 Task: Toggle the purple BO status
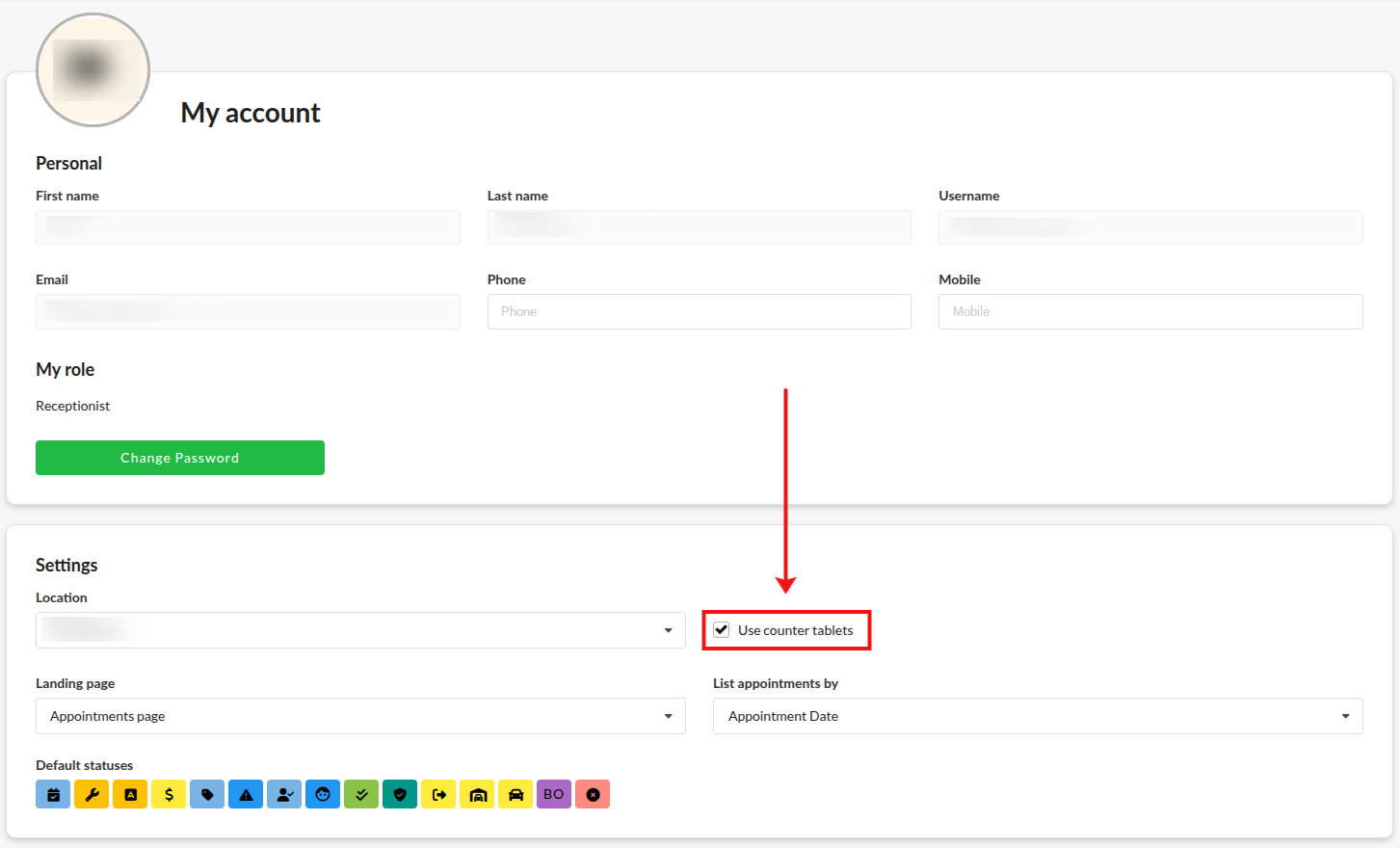click(554, 795)
